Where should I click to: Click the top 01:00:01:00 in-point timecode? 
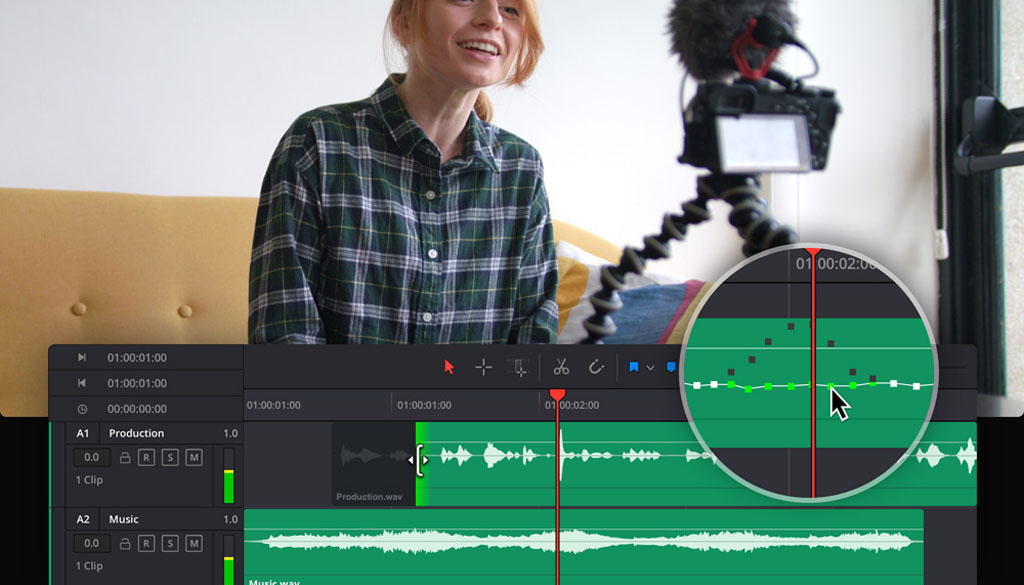pyautogui.click(x=137, y=358)
